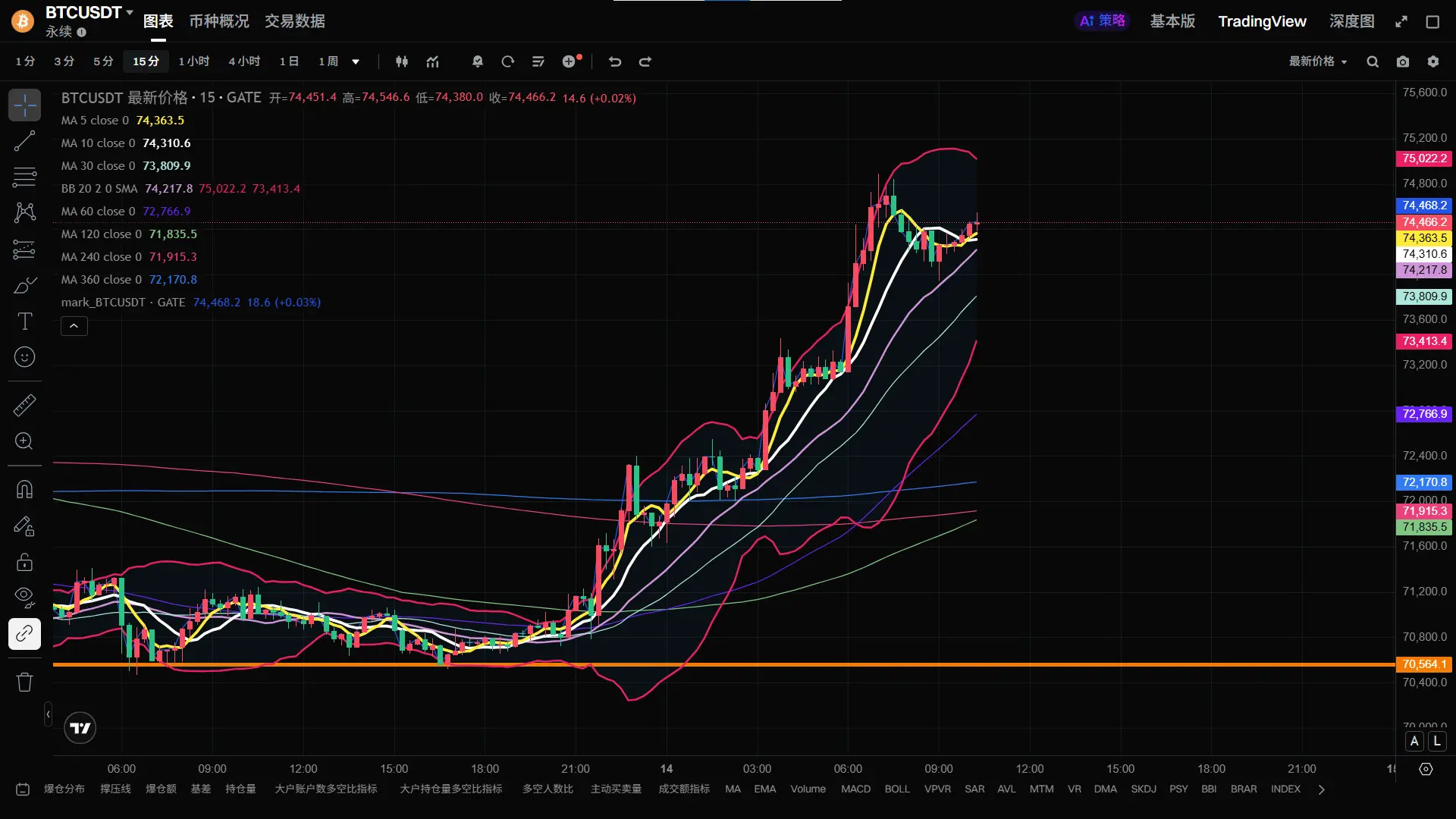Open the 最新价格 price type dropdown
The height and width of the screenshot is (819, 1456).
(x=1318, y=61)
